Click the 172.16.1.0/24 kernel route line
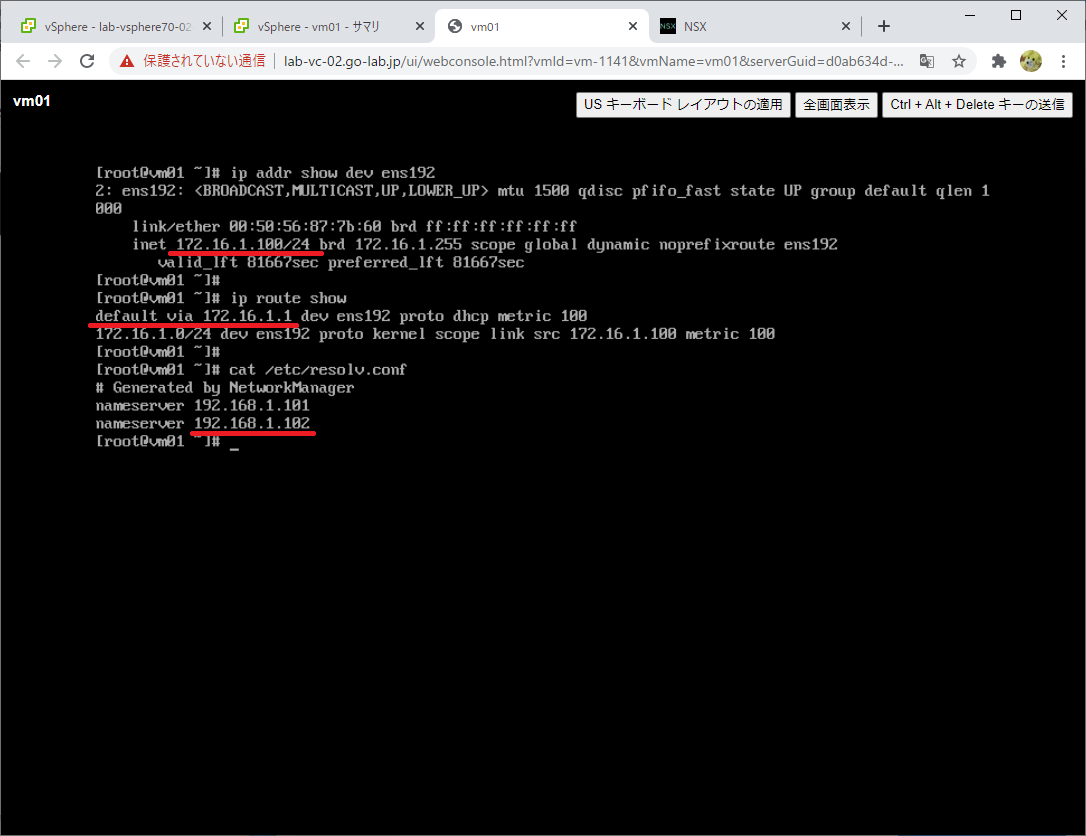 pyautogui.click(x=435, y=334)
